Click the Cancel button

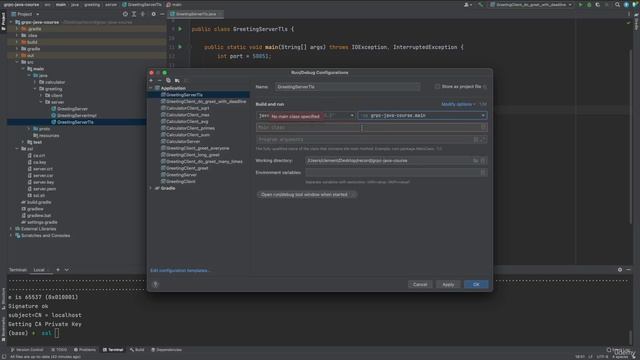[x=420, y=284]
